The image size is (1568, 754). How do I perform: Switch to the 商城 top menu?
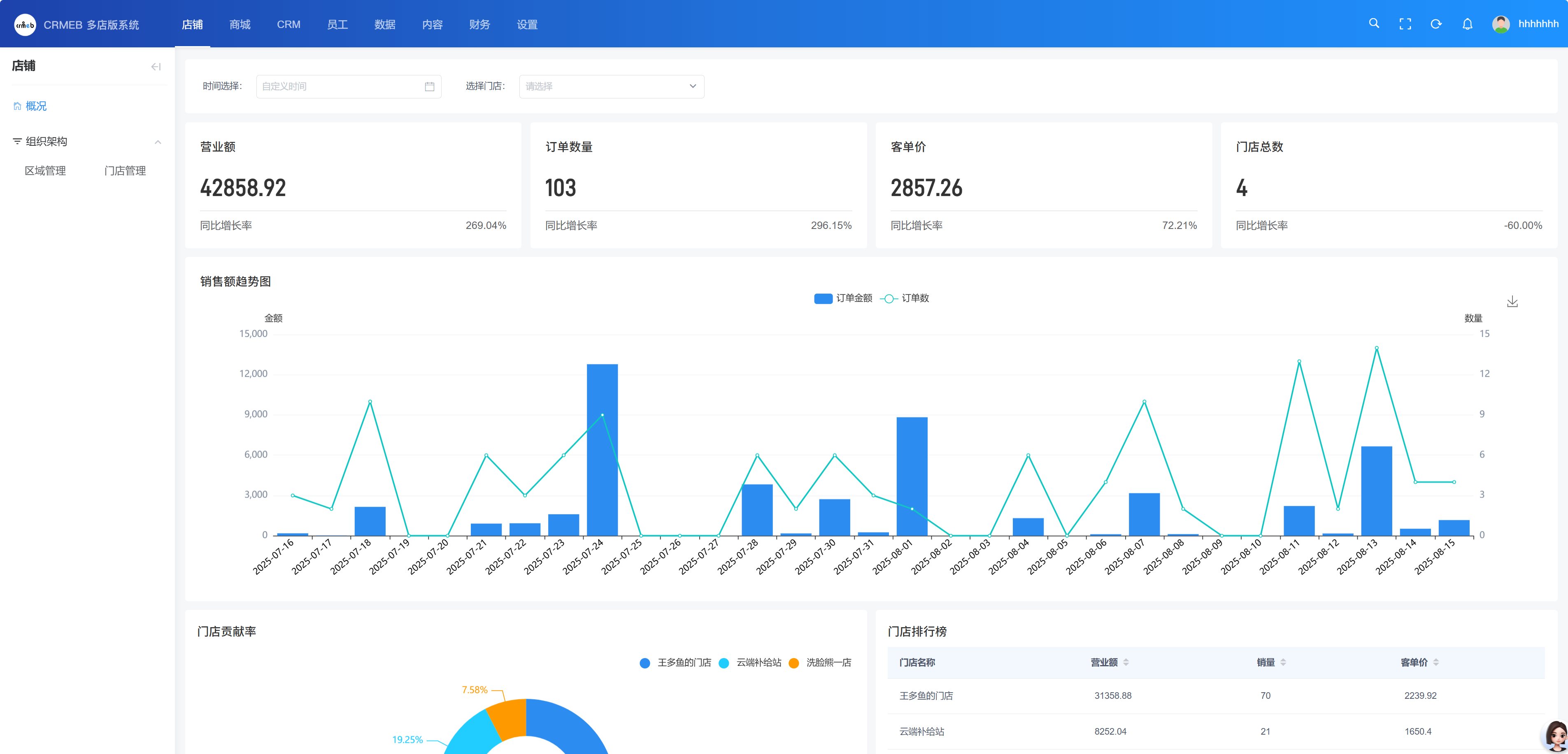[240, 24]
